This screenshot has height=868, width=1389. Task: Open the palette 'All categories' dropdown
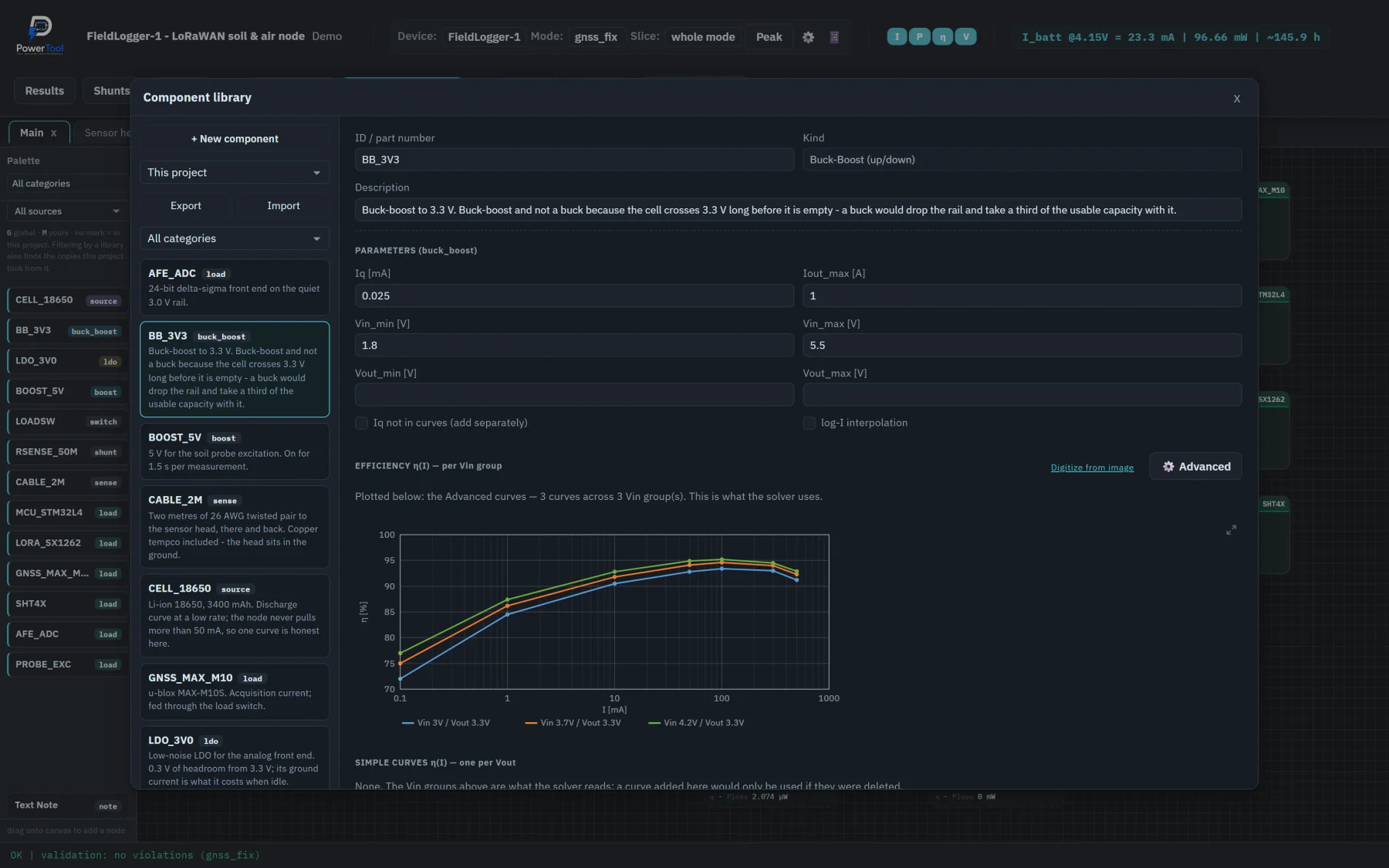pos(67,183)
